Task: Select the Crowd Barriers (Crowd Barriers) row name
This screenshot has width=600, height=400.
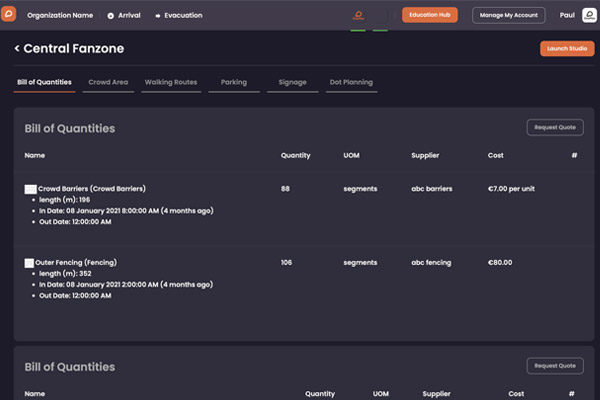Action: (92, 189)
